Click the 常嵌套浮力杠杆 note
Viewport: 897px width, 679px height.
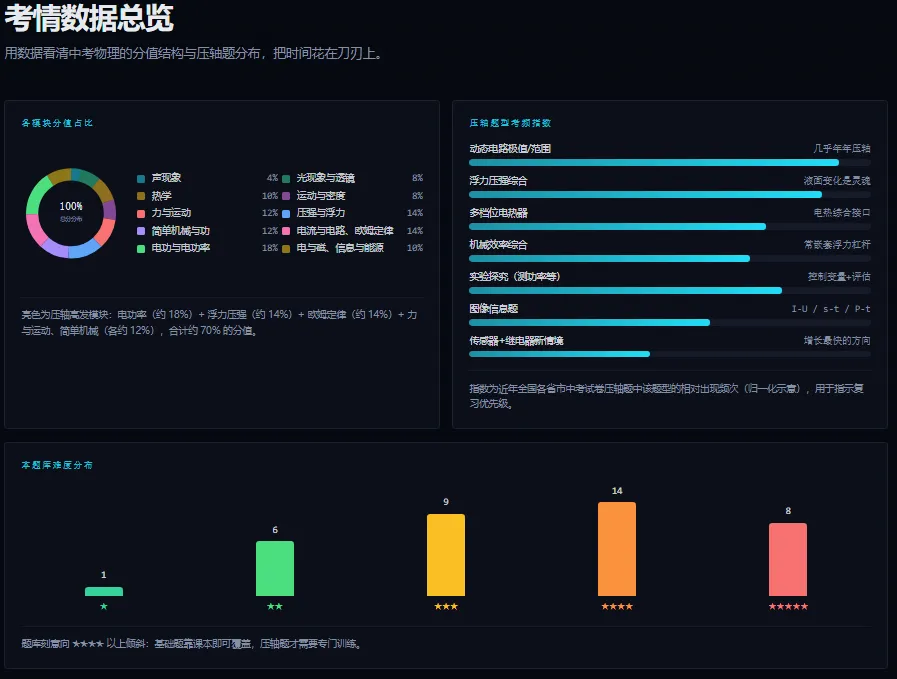[837, 244]
